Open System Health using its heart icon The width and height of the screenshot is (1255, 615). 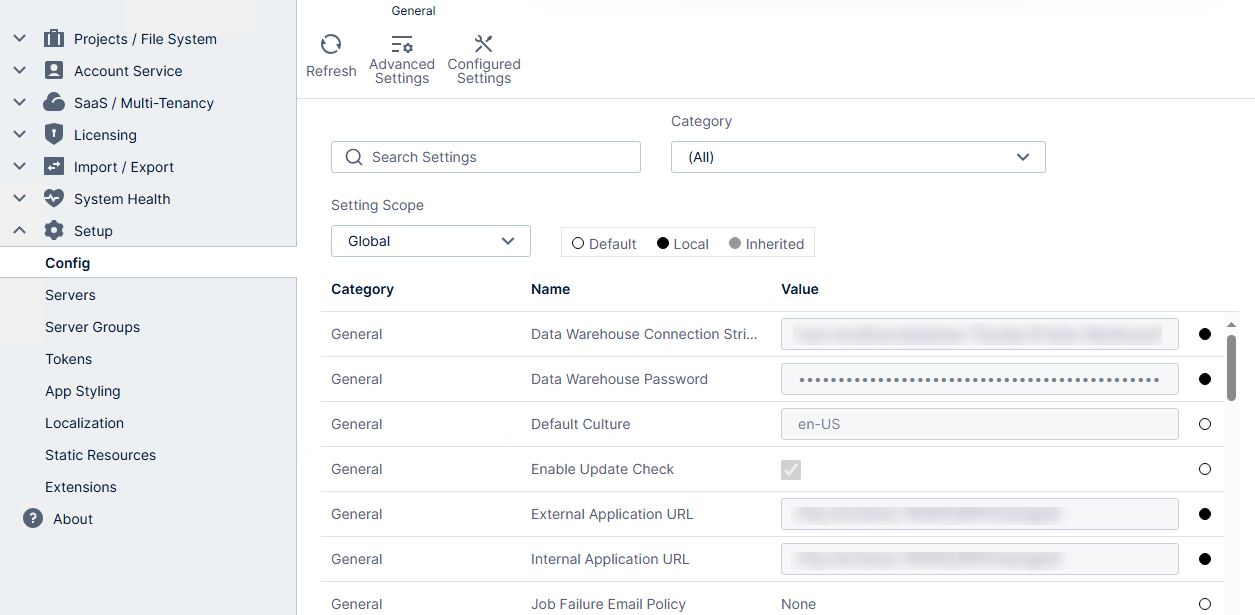(x=54, y=198)
